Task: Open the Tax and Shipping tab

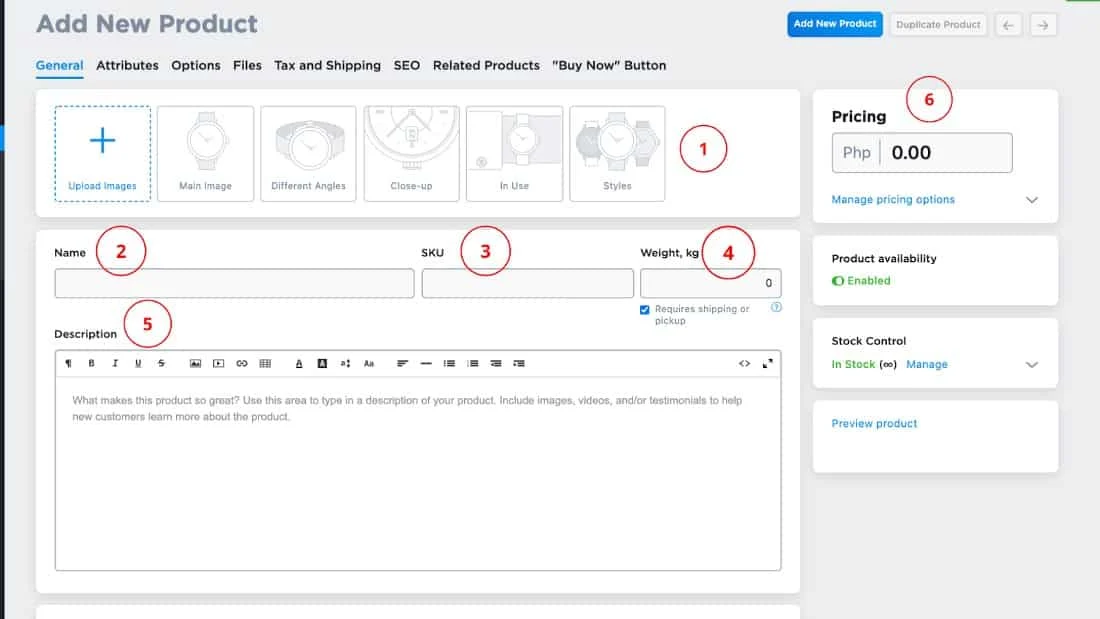Action: 328,65
